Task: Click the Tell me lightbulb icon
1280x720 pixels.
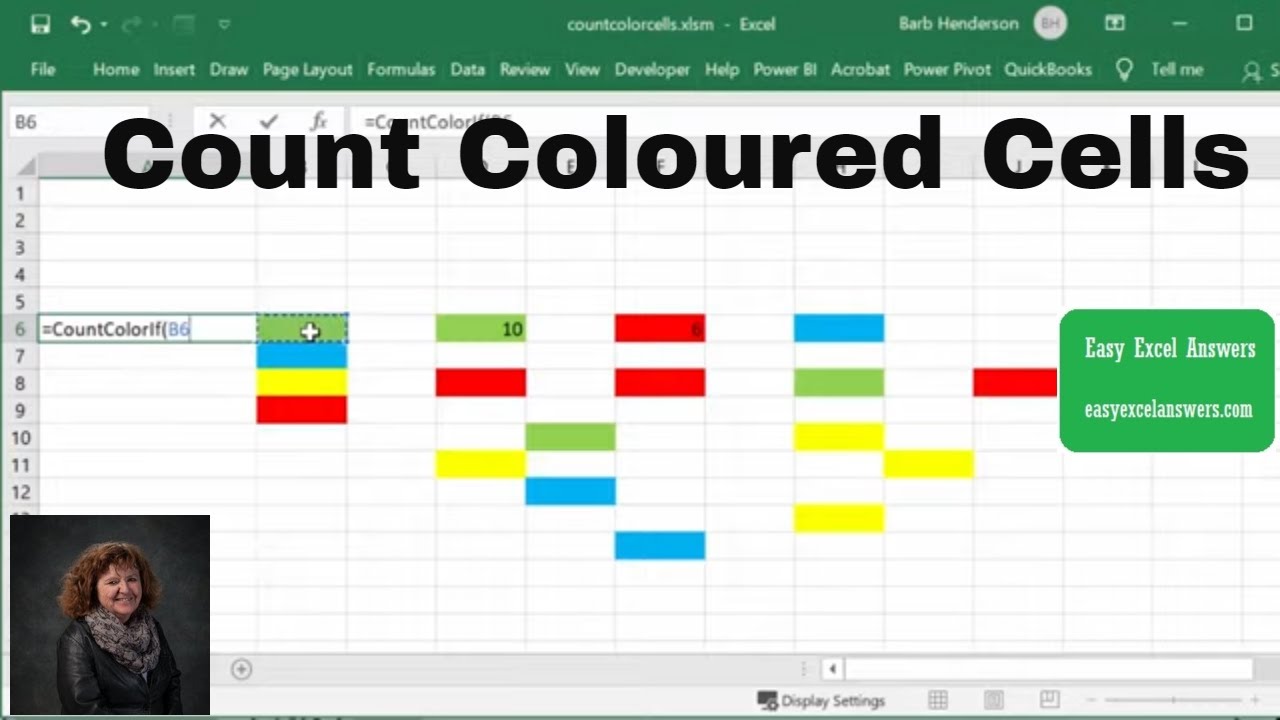Action: [x=1125, y=69]
